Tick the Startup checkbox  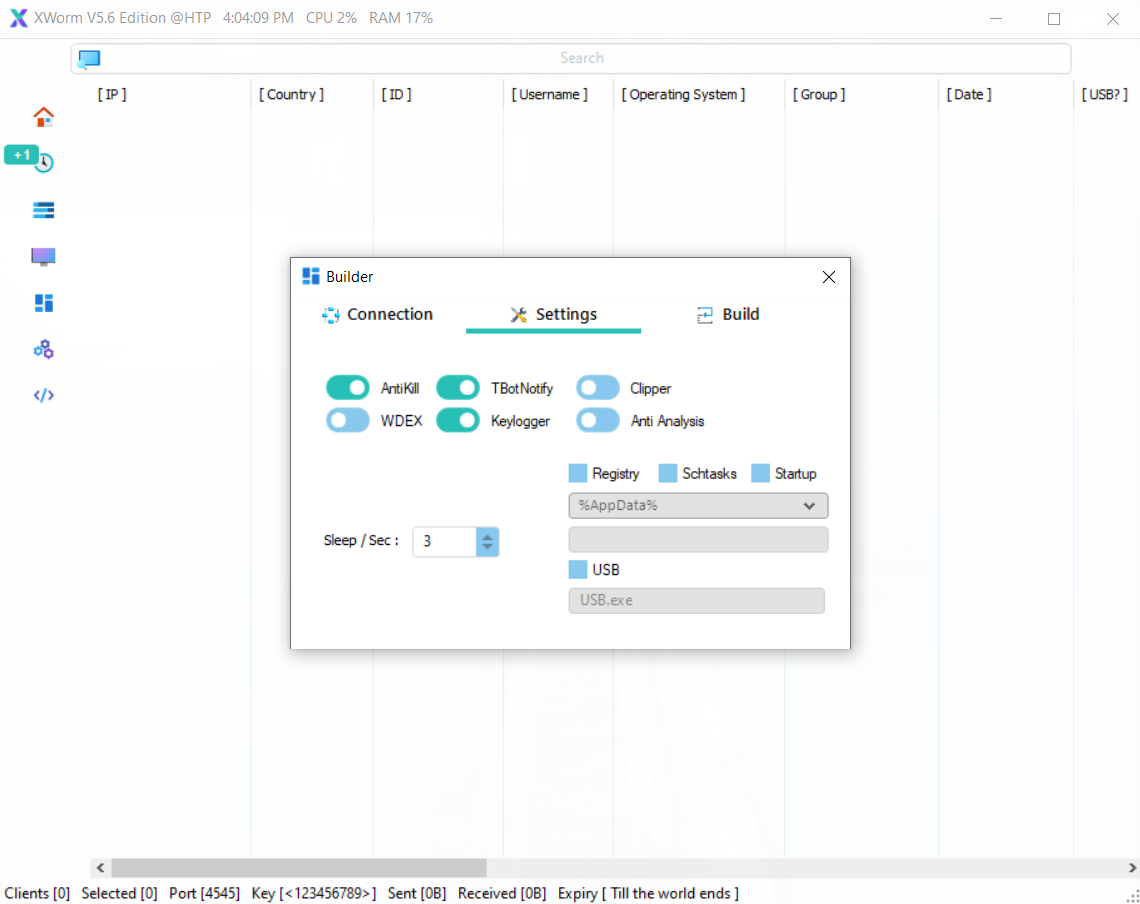coord(760,473)
